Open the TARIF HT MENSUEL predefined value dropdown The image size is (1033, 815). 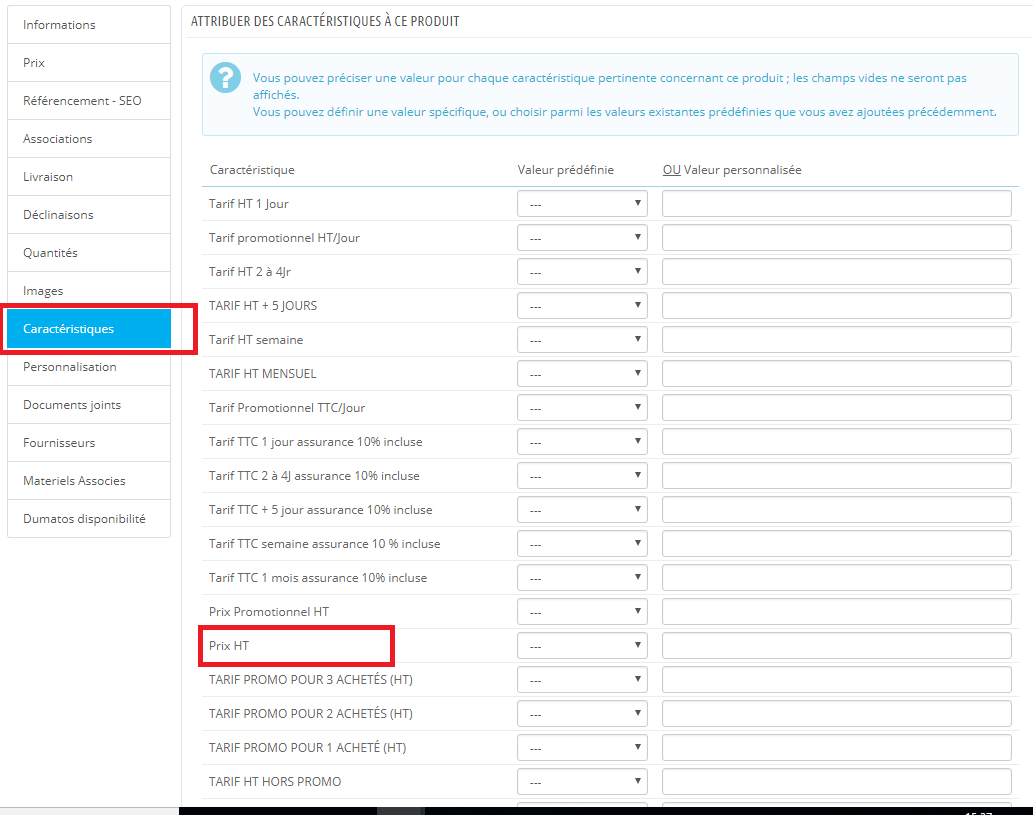tap(582, 374)
